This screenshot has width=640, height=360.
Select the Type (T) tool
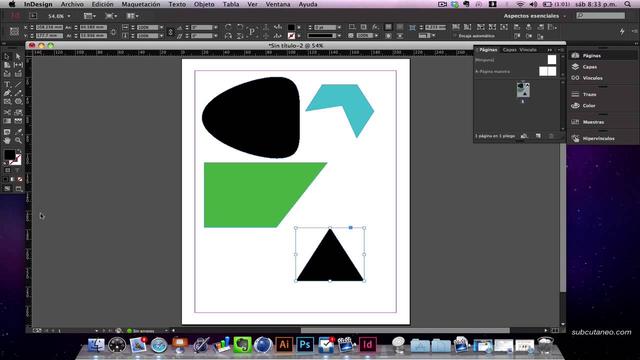point(7,84)
